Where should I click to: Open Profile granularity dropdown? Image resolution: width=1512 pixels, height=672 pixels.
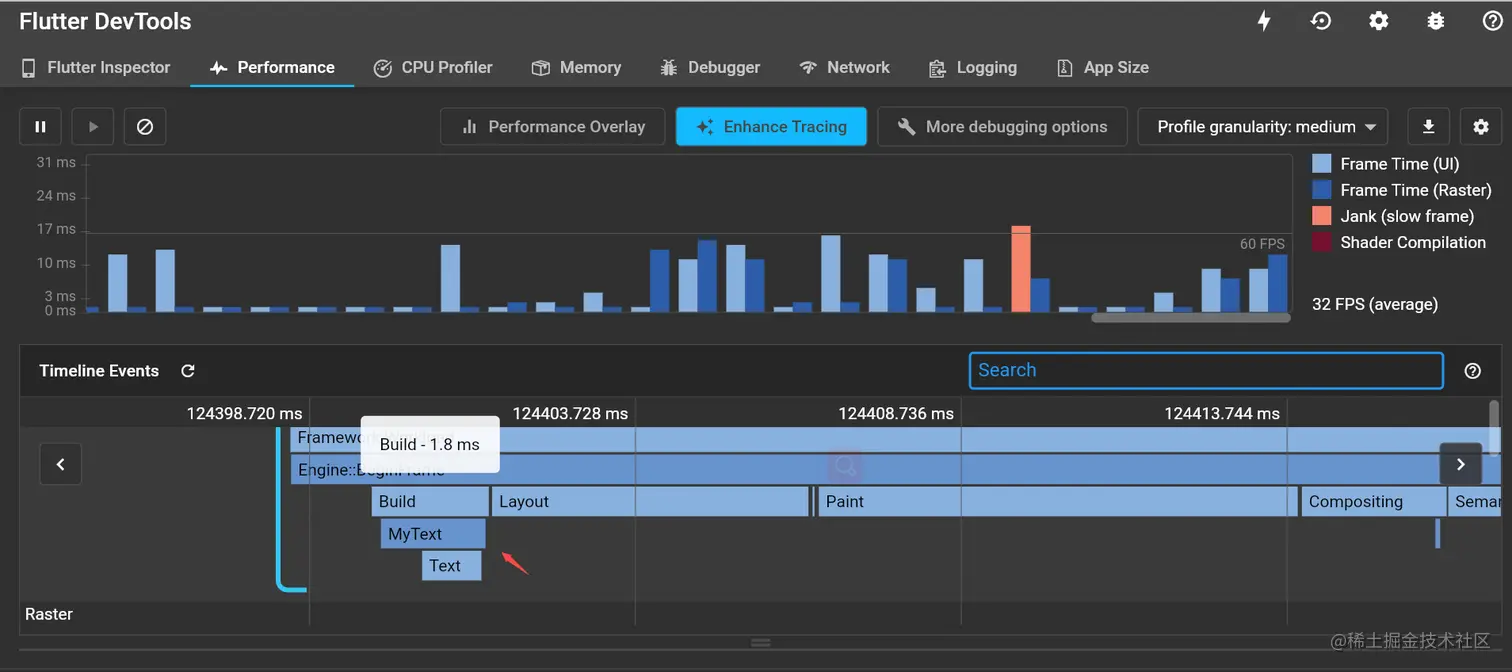click(1263, 127)
